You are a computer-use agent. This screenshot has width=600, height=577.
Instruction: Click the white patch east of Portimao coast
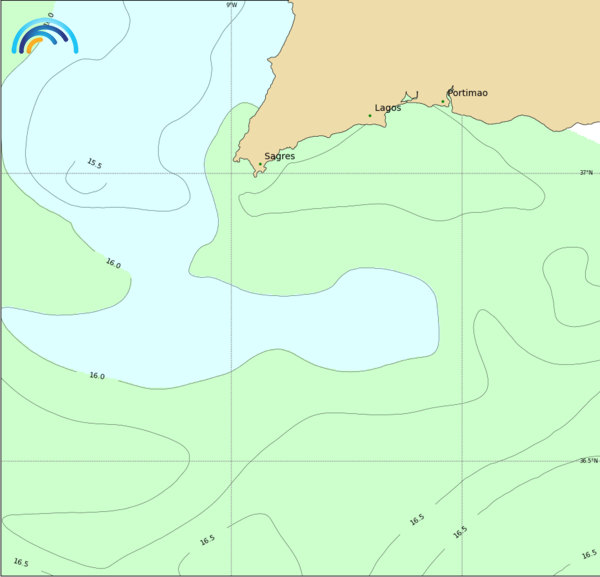tap(586, 132)
